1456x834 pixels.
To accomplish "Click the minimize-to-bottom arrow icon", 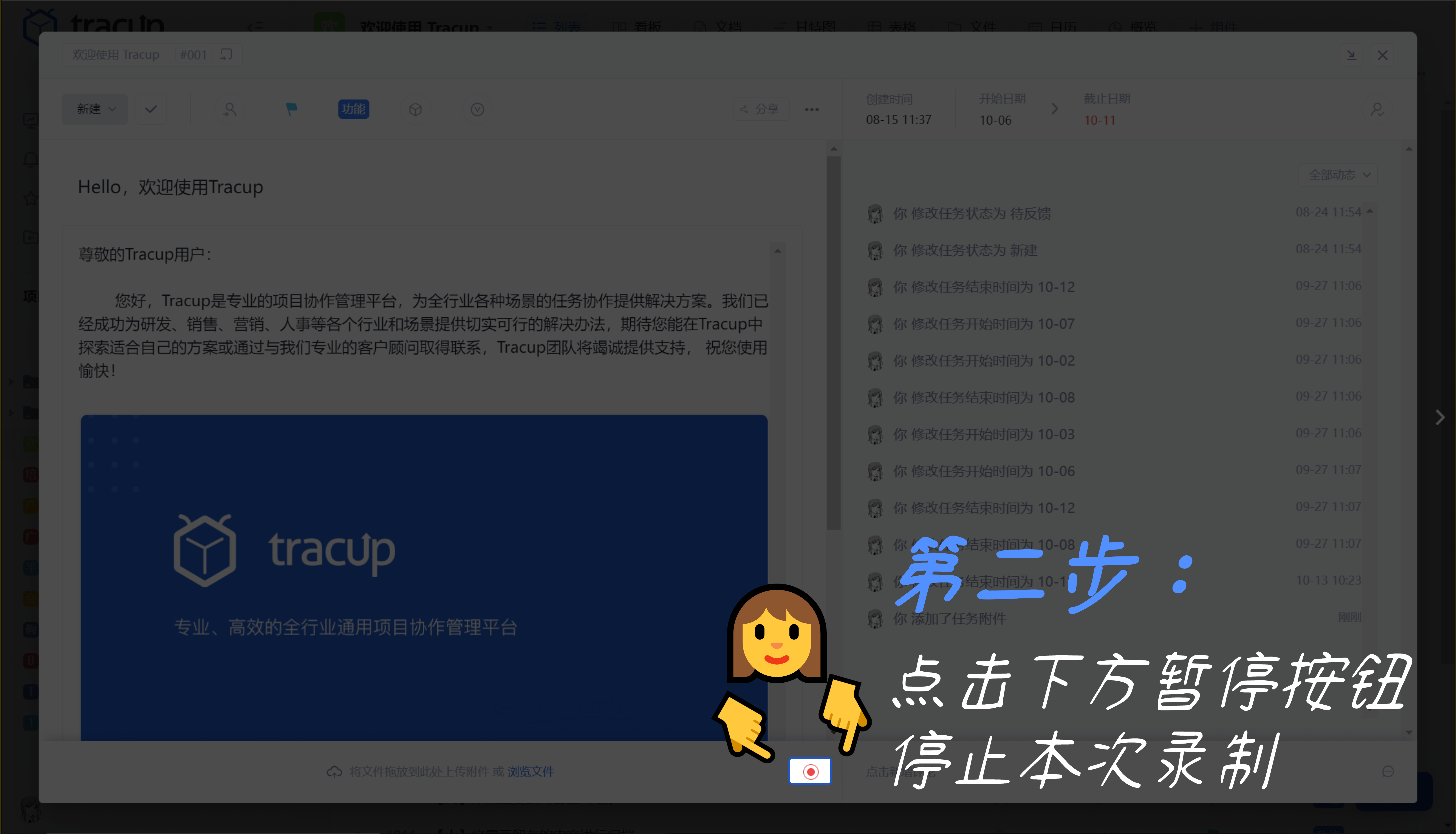I will pyautogui.click(x=1351, y=55).
